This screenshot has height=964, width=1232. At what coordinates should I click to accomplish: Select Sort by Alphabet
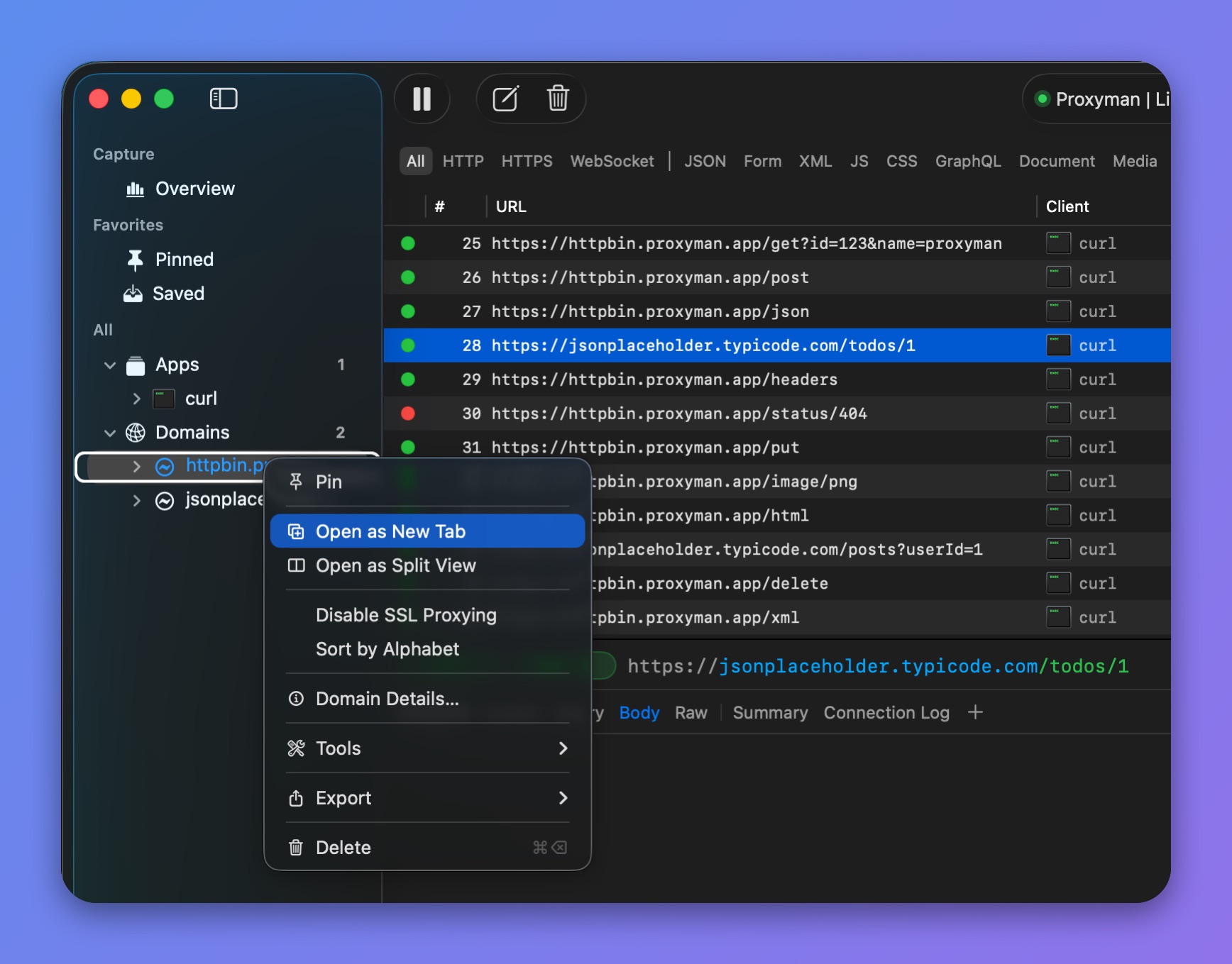[427, 649]
